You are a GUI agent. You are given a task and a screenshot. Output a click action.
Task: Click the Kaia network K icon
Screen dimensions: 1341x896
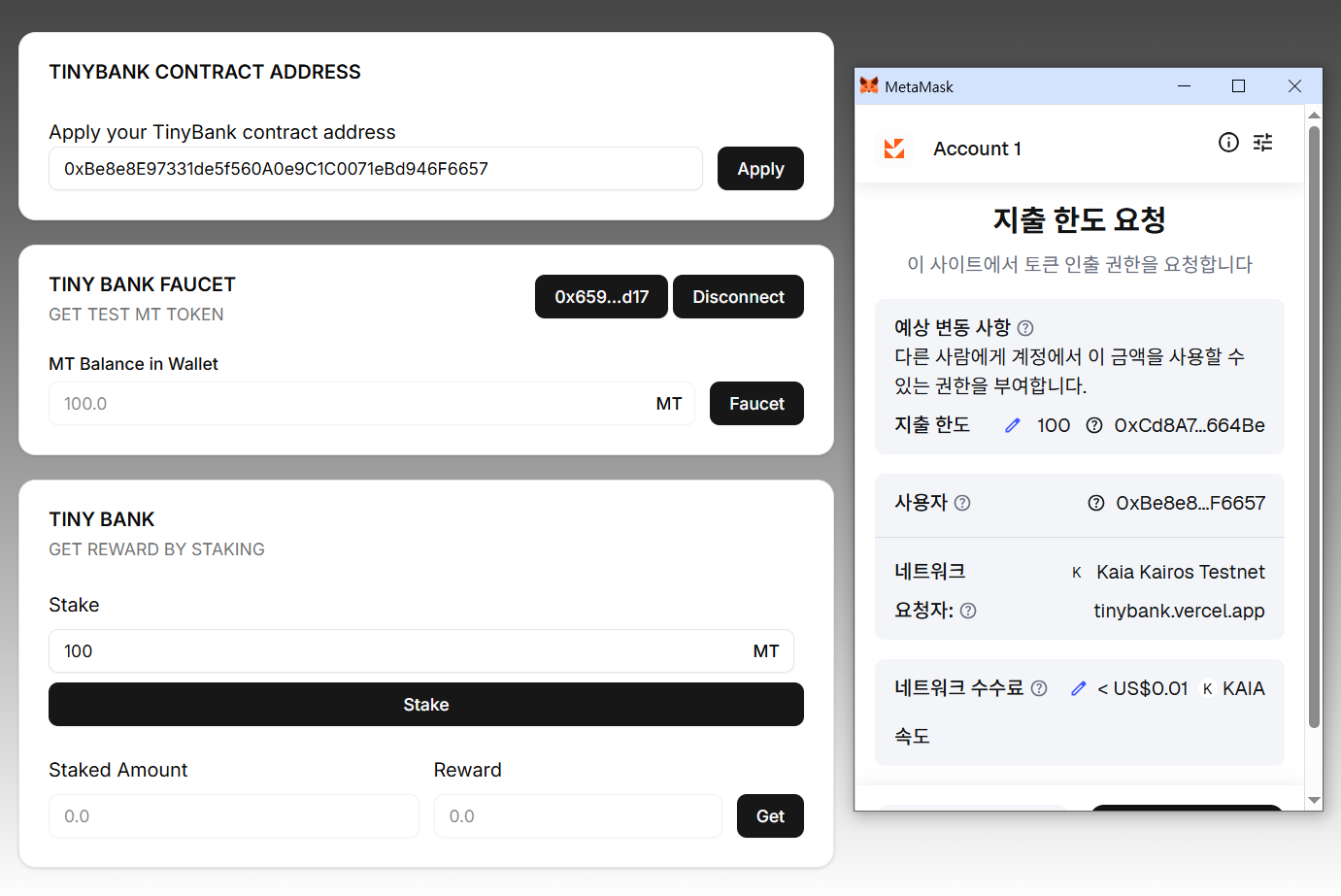[x=1076, y=573]
